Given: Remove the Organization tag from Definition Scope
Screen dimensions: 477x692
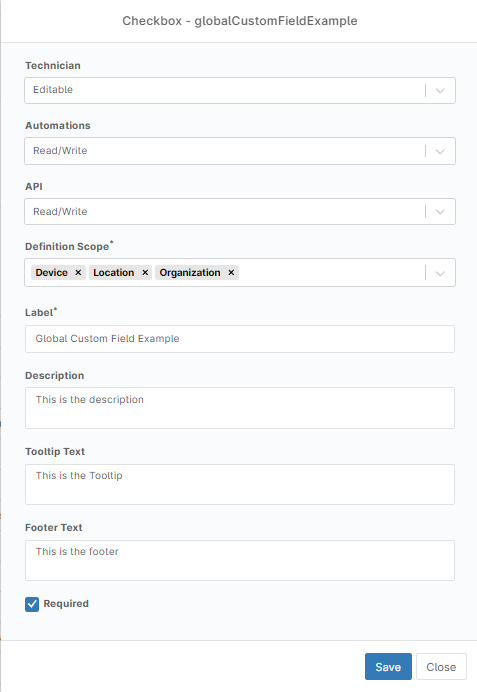Looking at the screenshot, I should click(x=231, y=273).
